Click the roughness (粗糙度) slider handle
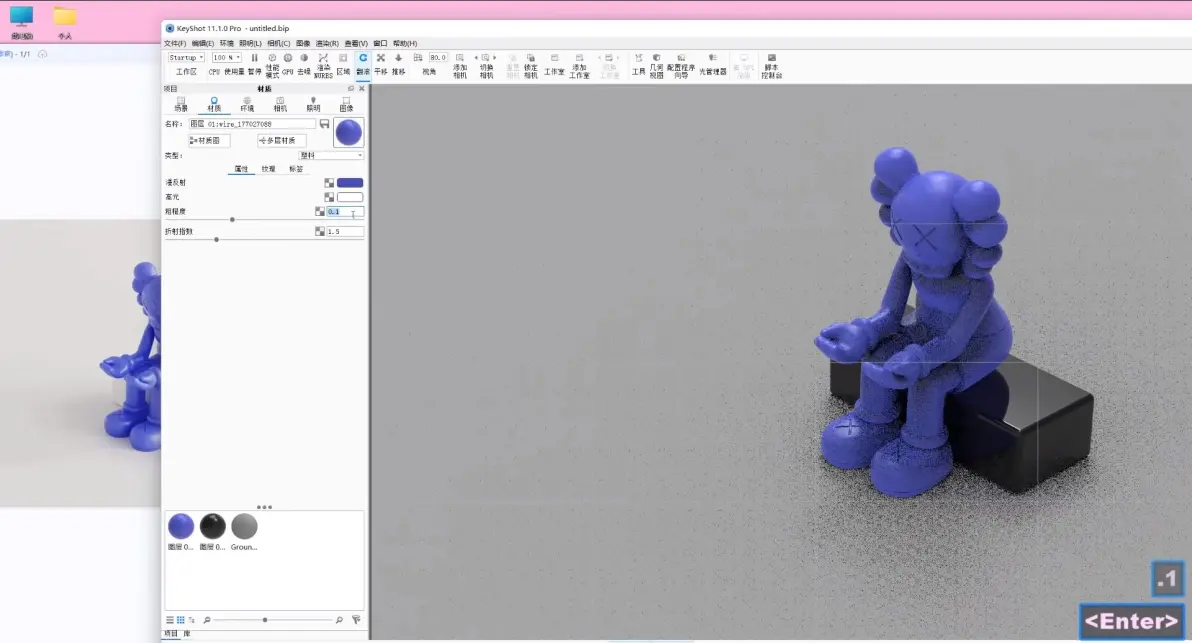Viewport: 1192px width, 643px height. [x=233, y=220]
